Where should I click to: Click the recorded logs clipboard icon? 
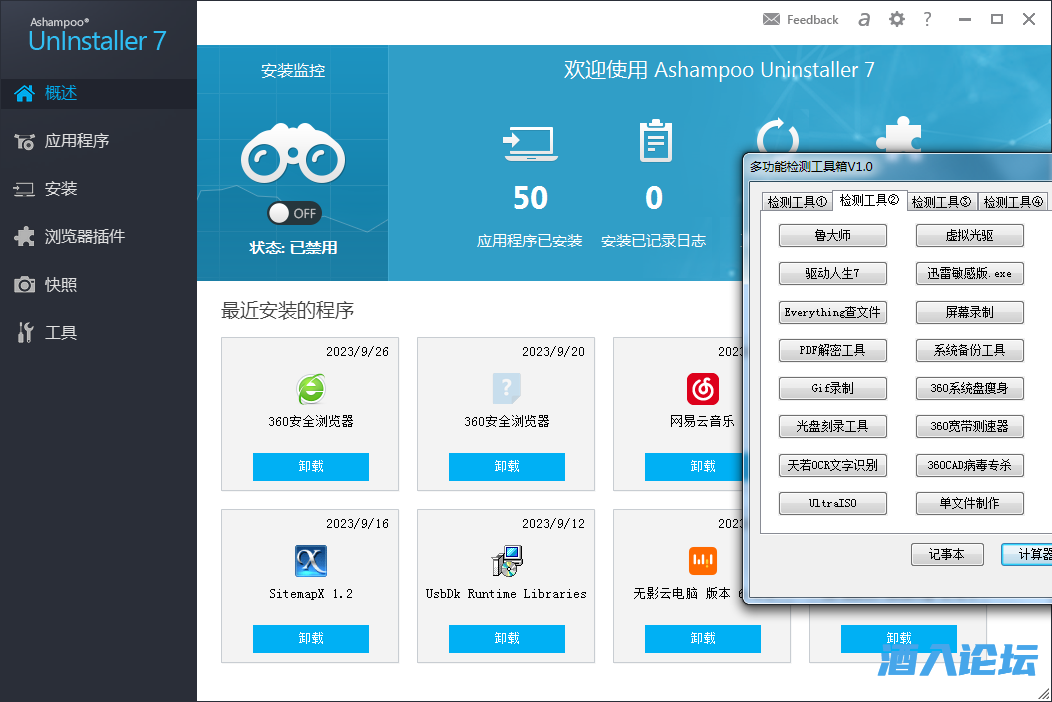pos(654,141)
